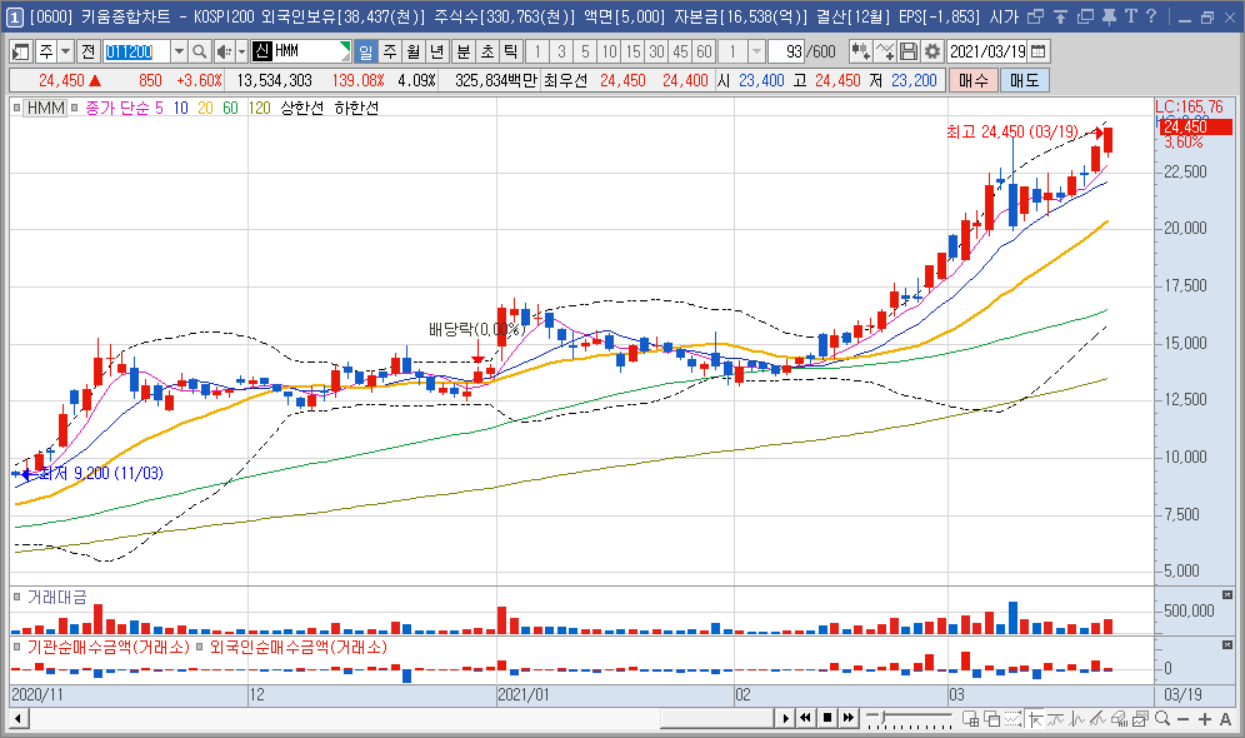Expand the stock code 011200 dropdown arrow
This screenshot has width=1245, height=738.
[178, 52]
